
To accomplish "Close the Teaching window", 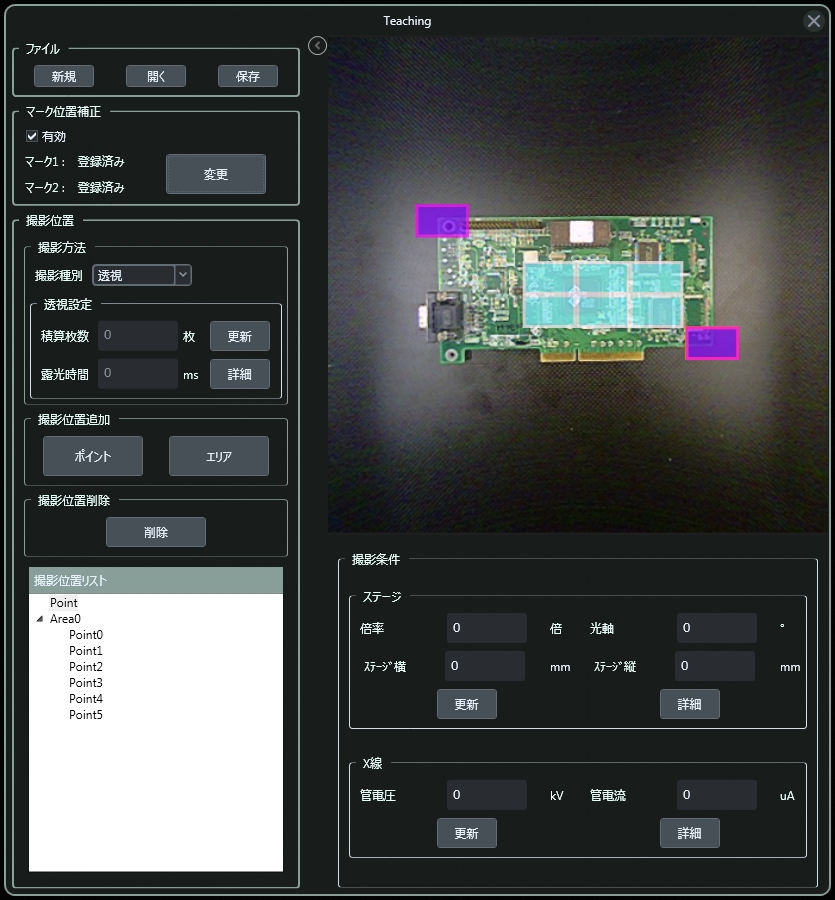I will coord(813,21).
